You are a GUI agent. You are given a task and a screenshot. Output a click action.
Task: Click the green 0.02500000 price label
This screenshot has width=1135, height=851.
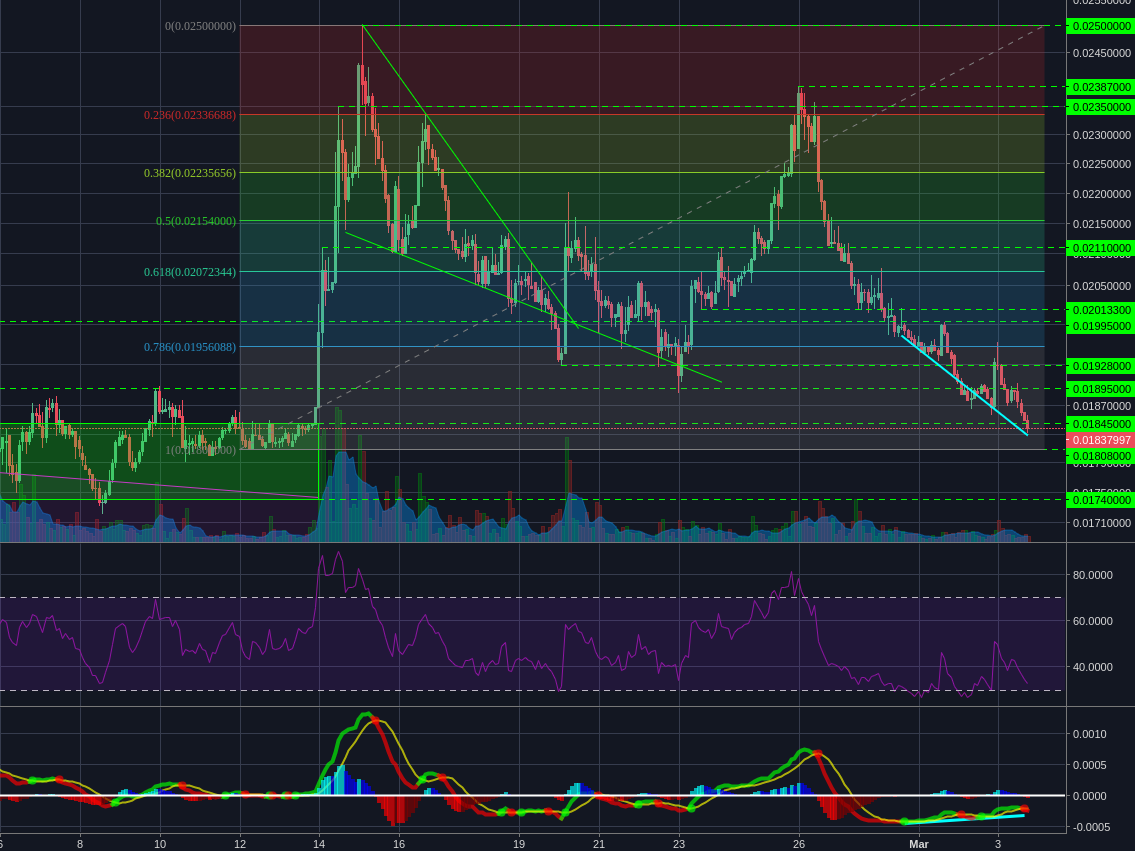tap(1100, 26)
